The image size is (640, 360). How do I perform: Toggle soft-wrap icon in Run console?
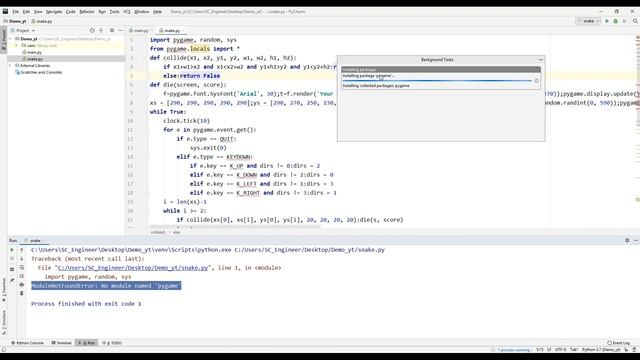(22, 268)
